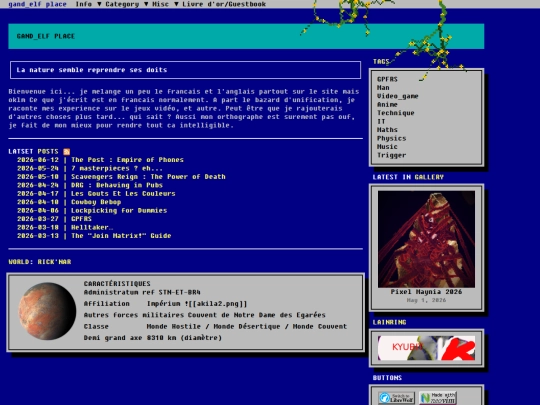Select the Video_game tag
The height and width of the screenshot is (405, 540).
click(397, 96)
